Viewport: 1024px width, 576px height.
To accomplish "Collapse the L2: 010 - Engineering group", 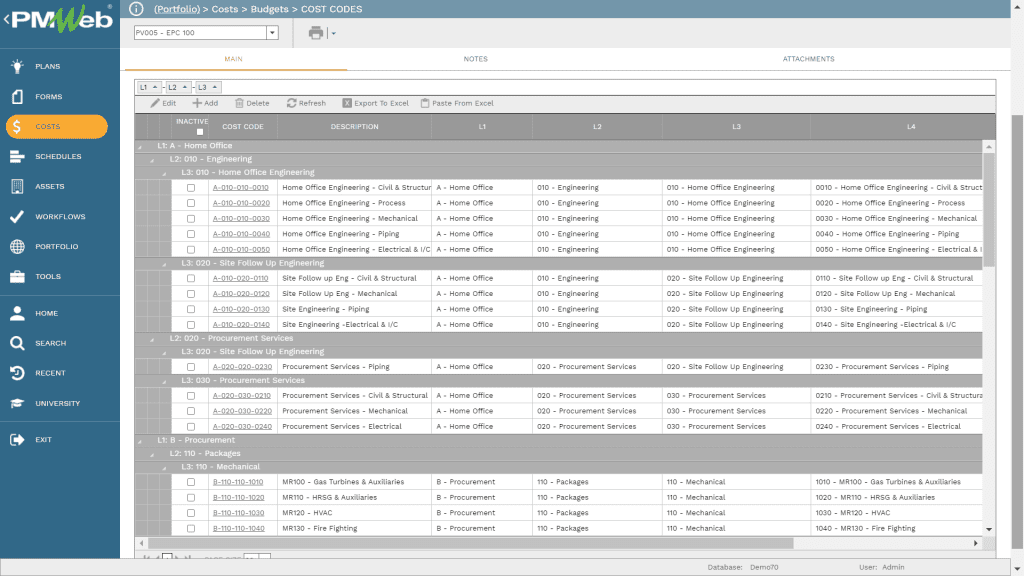I will click(152, 160).
